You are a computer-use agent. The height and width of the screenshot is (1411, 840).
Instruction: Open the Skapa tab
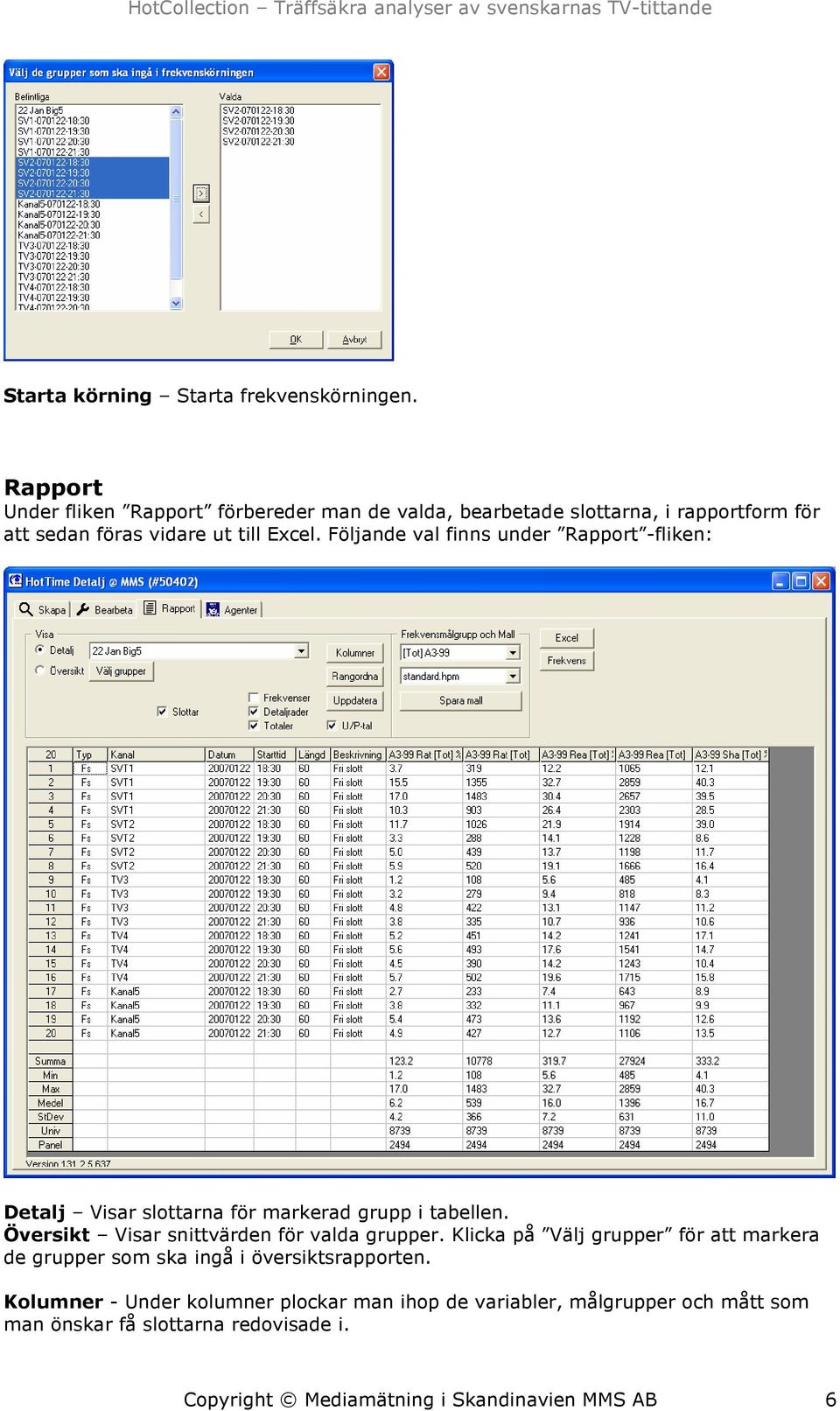point(42,609)
